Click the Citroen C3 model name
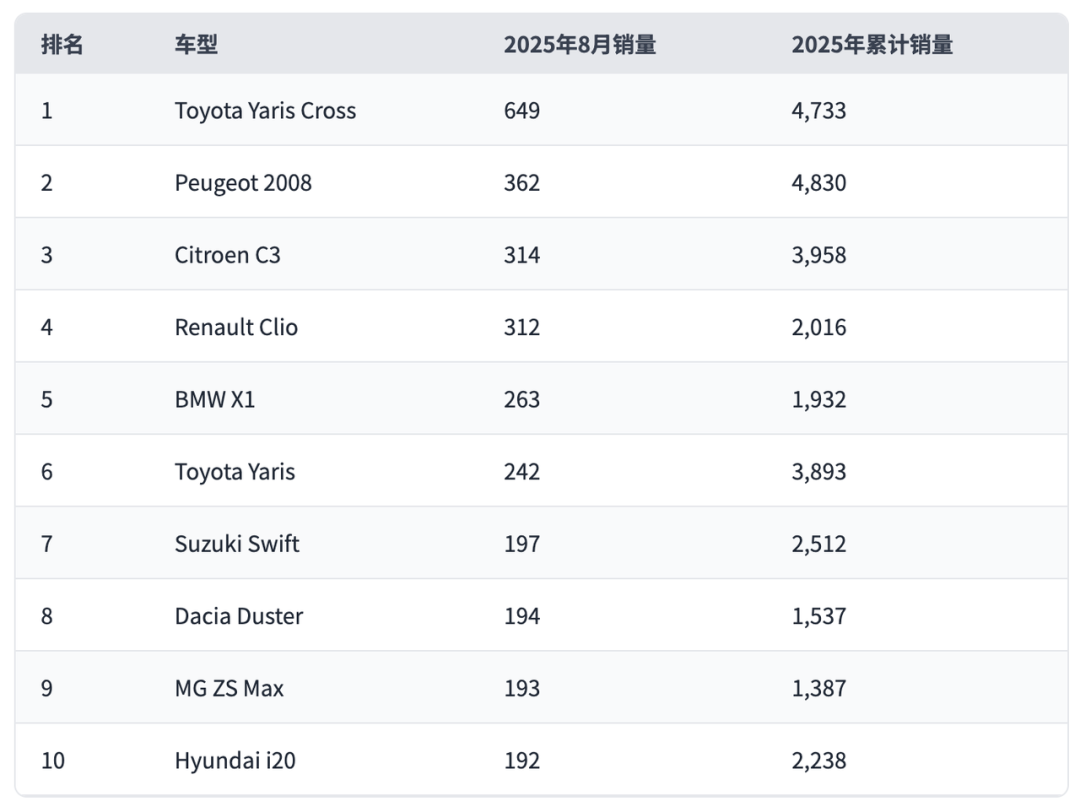The width and height of the screenshot is (1080, 807). [227, 255]
